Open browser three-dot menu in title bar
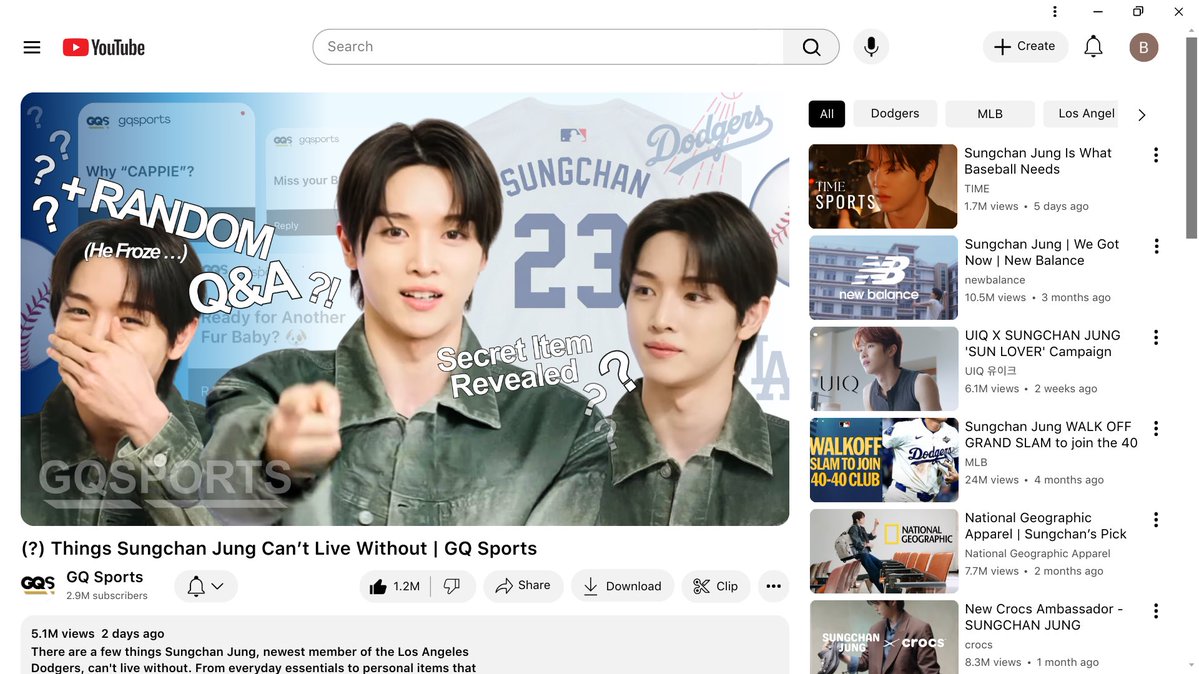 1054,11
